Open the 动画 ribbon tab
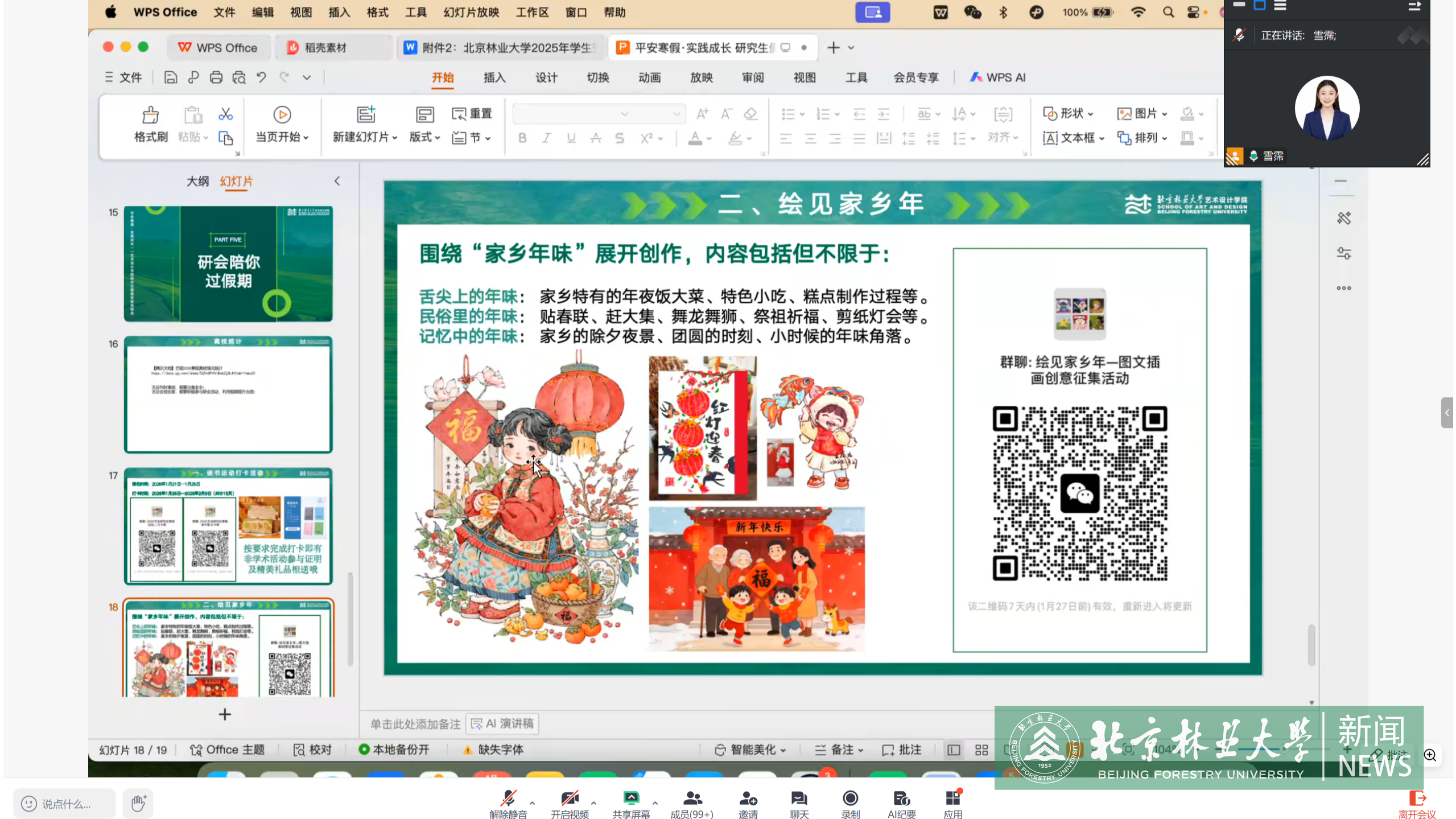 [x=649, y=77]
